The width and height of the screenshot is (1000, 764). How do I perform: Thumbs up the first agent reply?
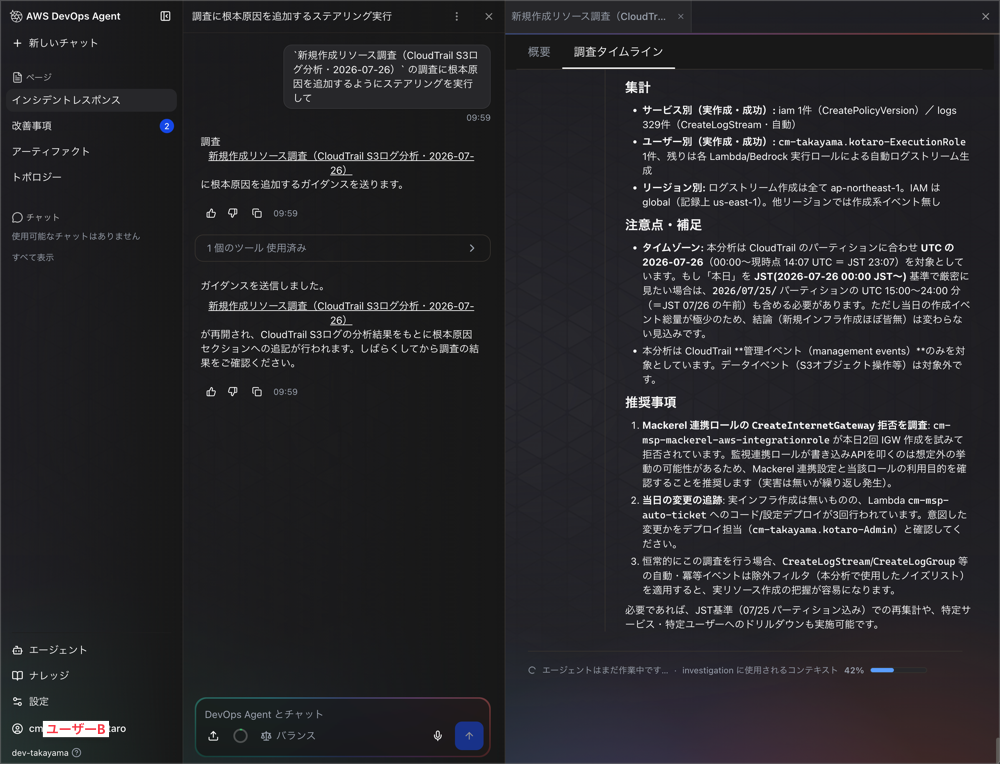[x=211, y=213]
